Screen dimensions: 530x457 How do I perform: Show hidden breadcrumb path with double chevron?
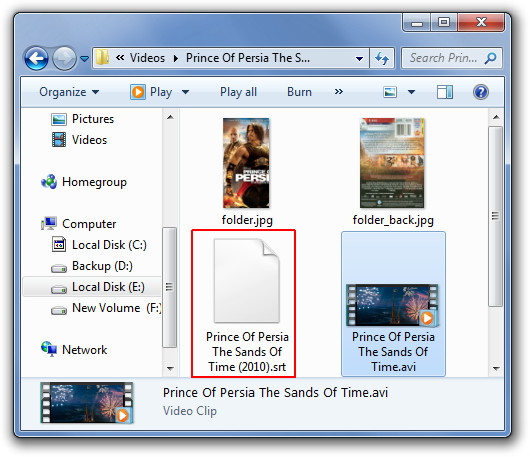(120, 58)
